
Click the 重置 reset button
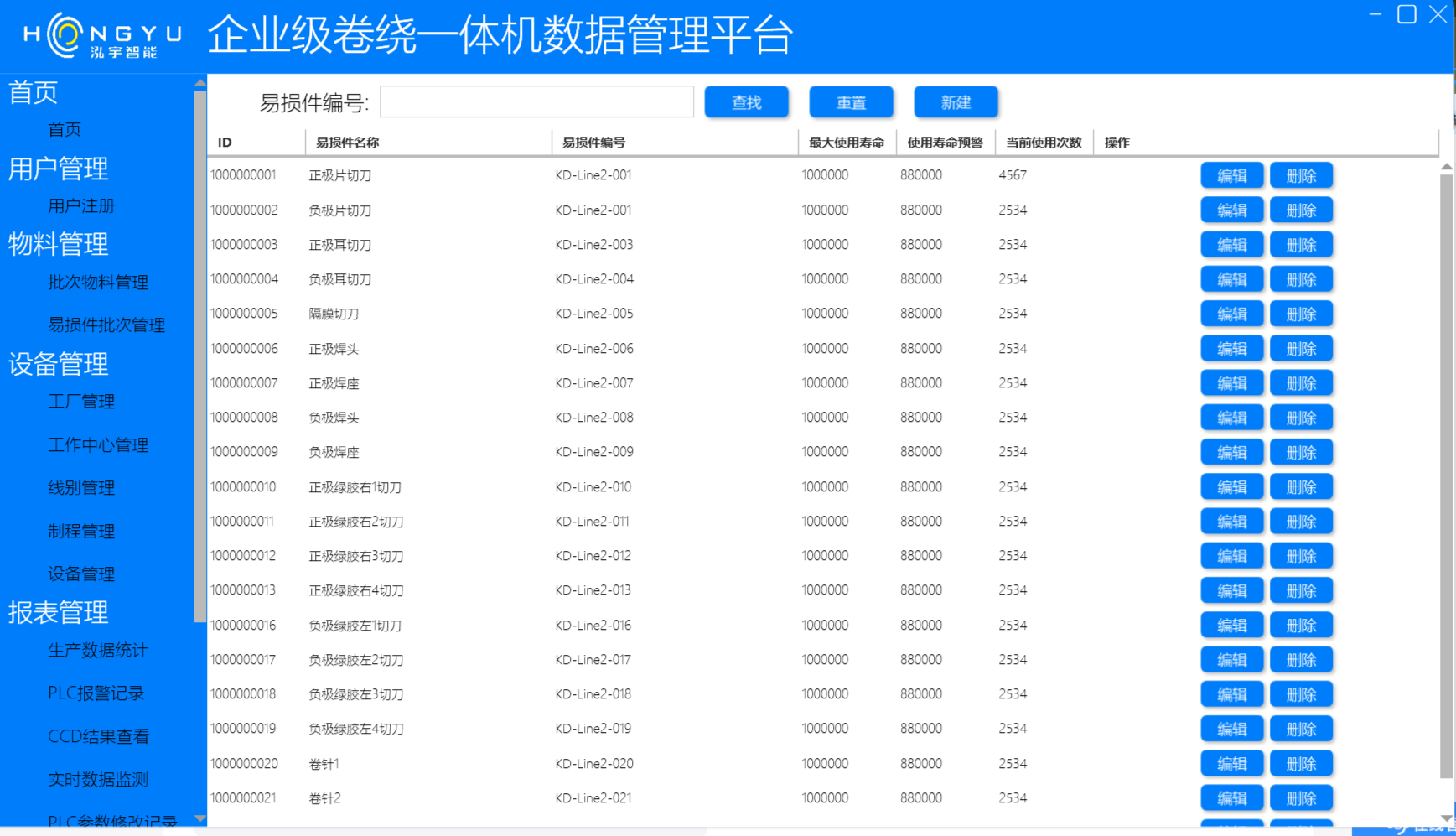tap(851, 102)
